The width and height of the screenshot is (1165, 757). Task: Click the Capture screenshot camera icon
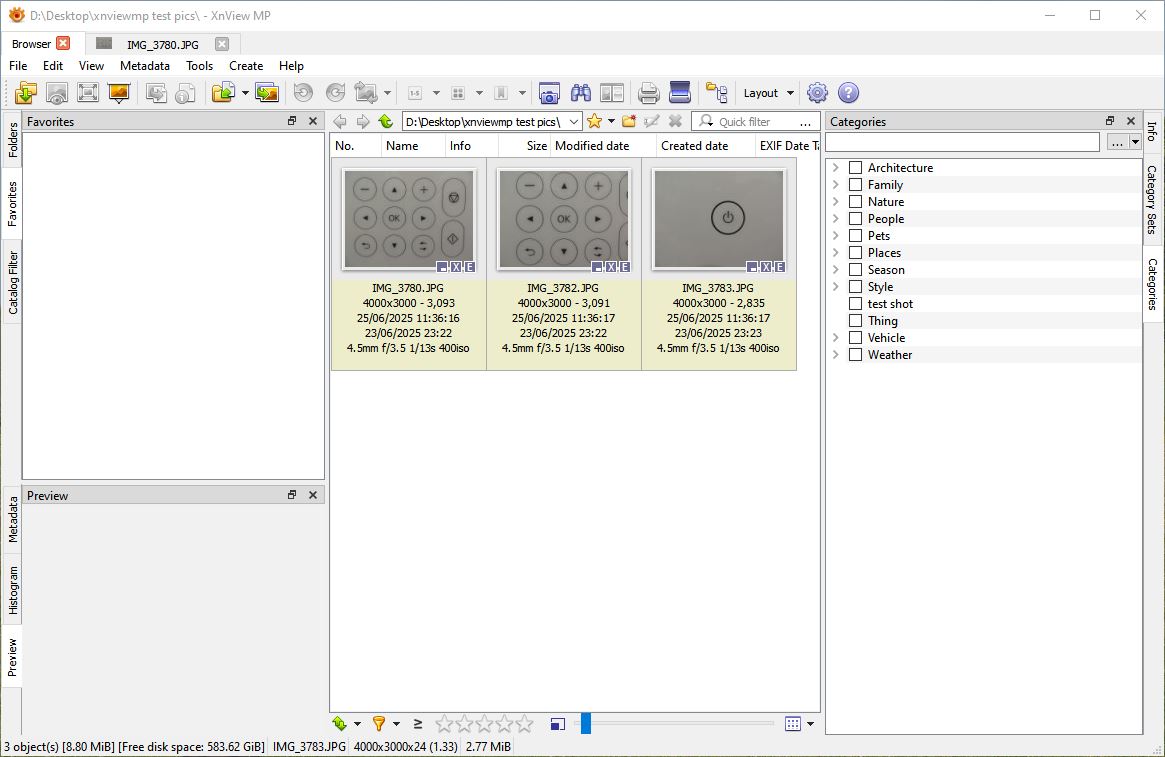pyautogui.click(x=549, y=93)
